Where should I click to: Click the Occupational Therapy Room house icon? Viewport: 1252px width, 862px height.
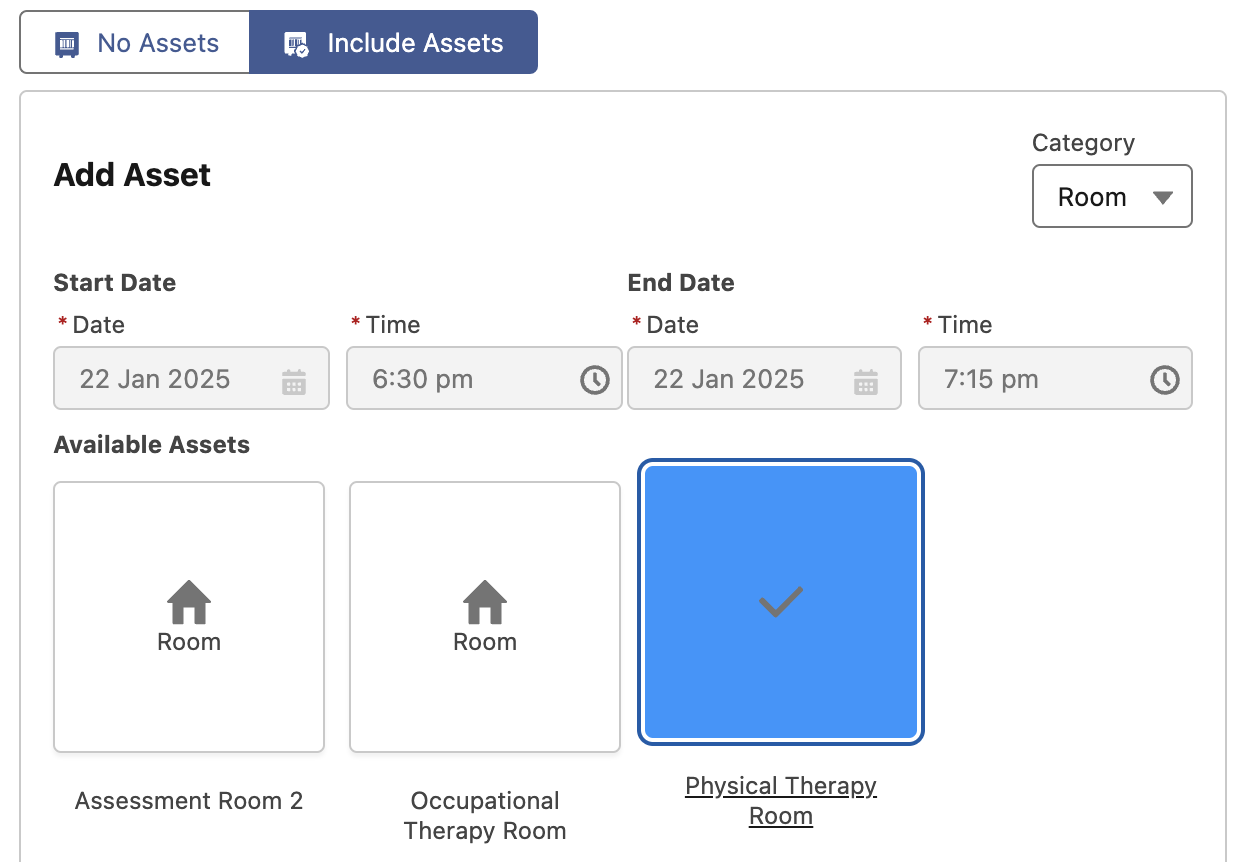485,603
